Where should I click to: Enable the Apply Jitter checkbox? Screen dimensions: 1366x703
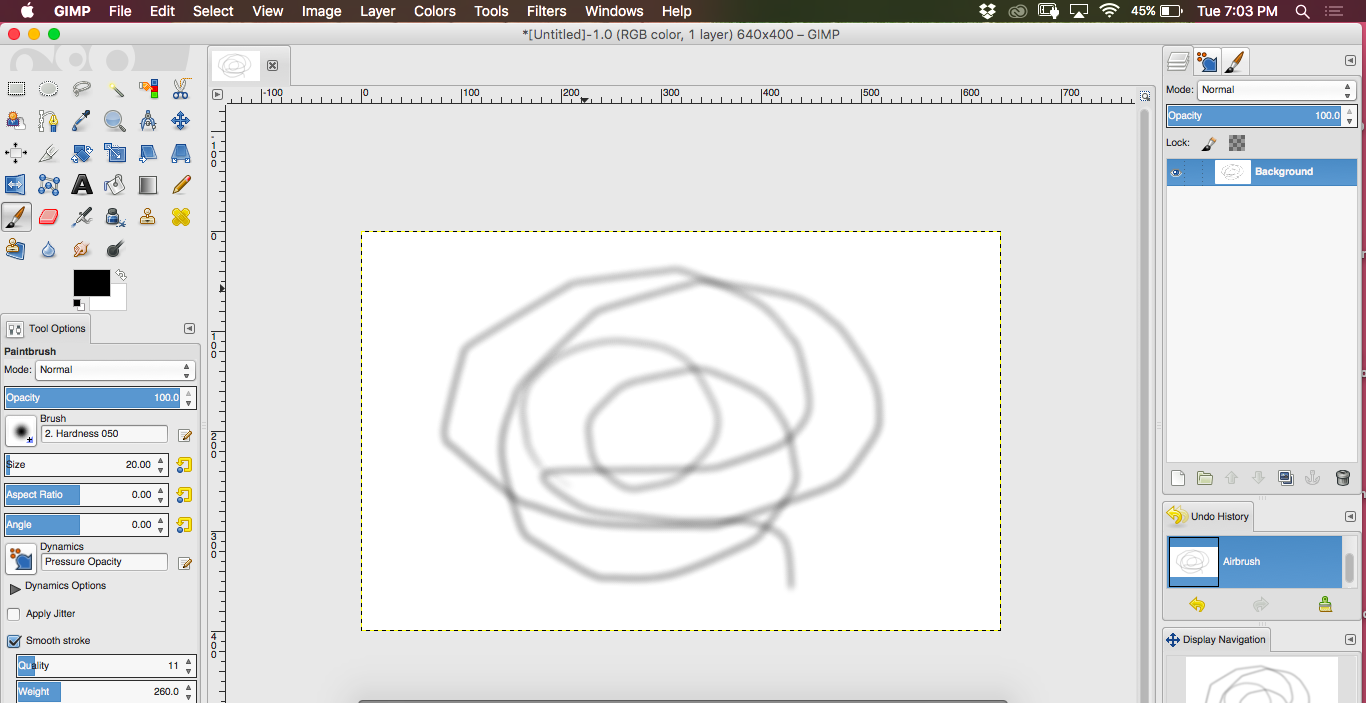[14, 614]
